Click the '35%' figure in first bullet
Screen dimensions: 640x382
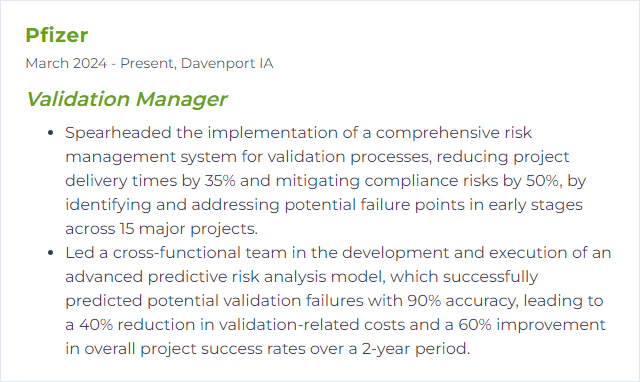click(x=220, y=181)
